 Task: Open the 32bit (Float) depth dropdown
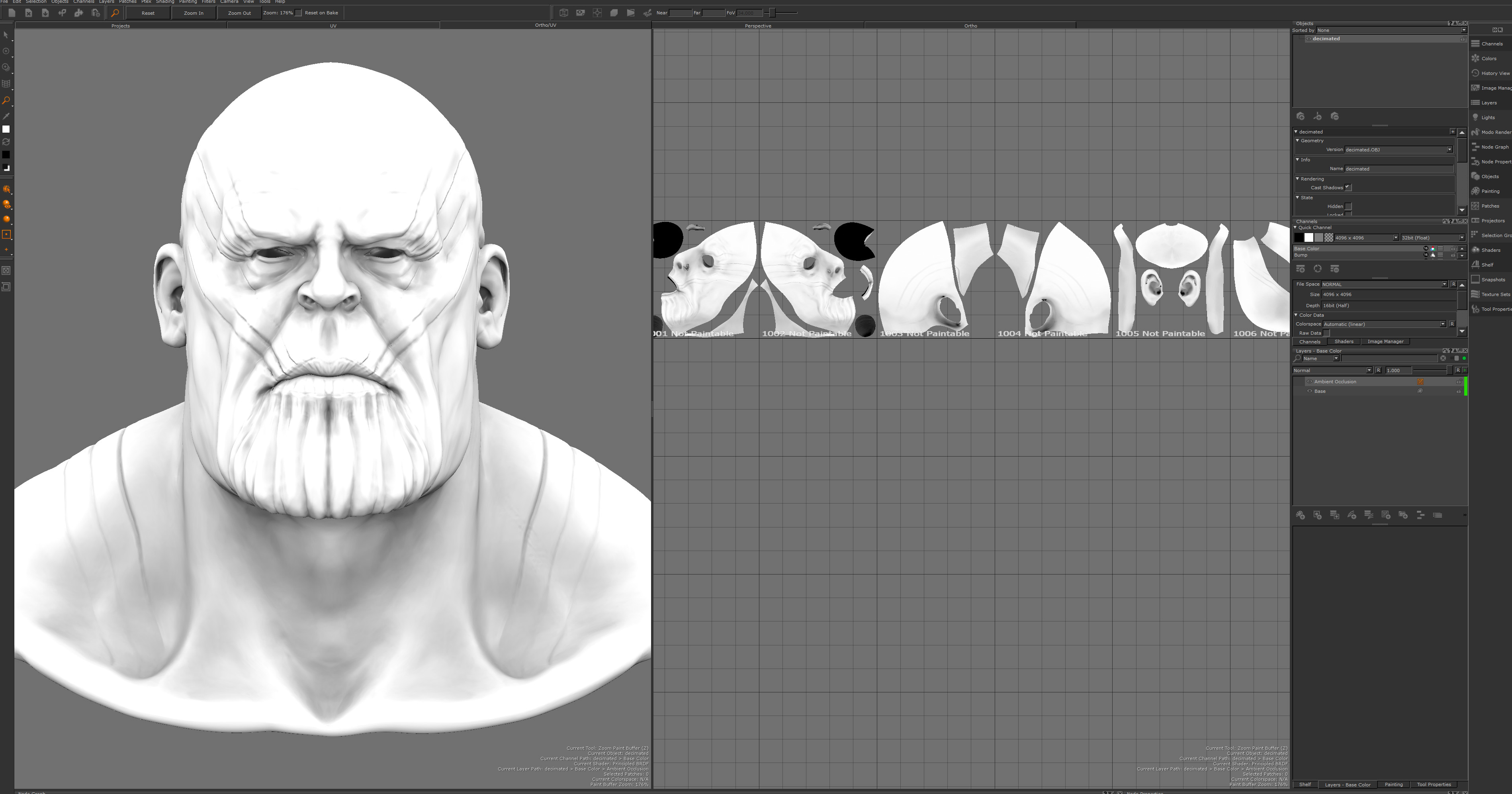(x=1433, y=238)
